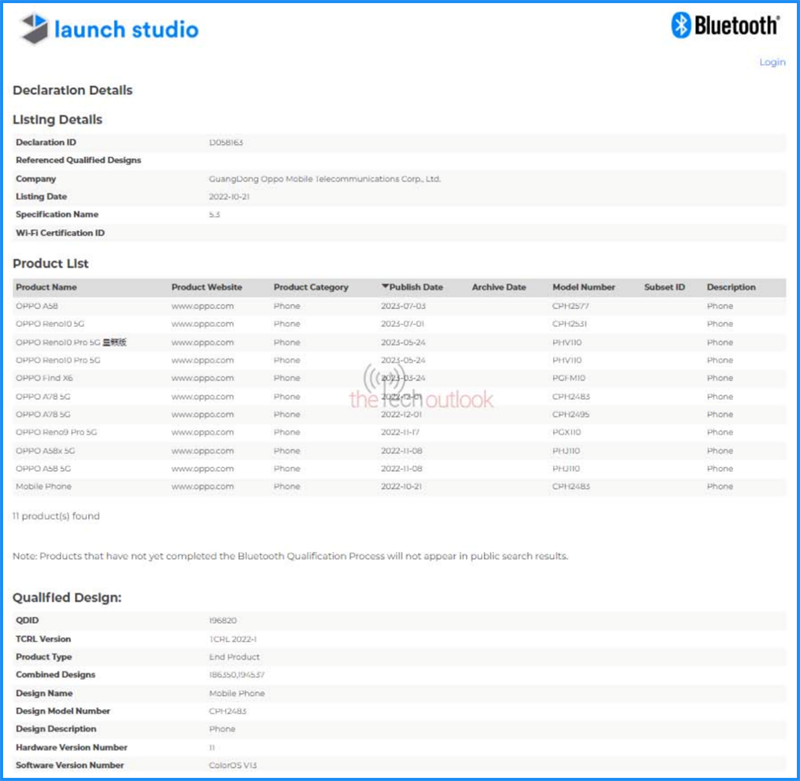The width and height of the screenshot is (800, 781).
Task: Click the Product List heading
Action: point(51,264)
